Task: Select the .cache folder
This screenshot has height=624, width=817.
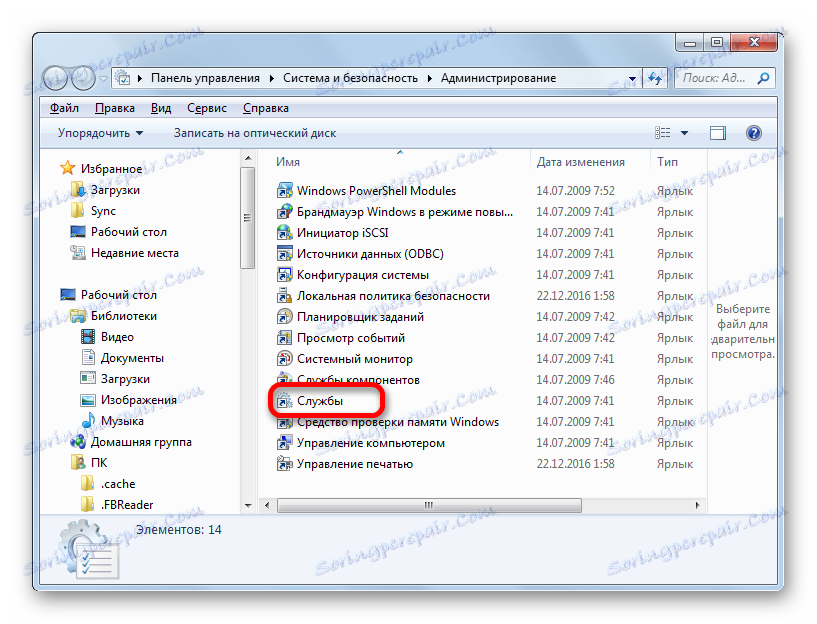Action: pyautogui.click(x=118, y=484)
